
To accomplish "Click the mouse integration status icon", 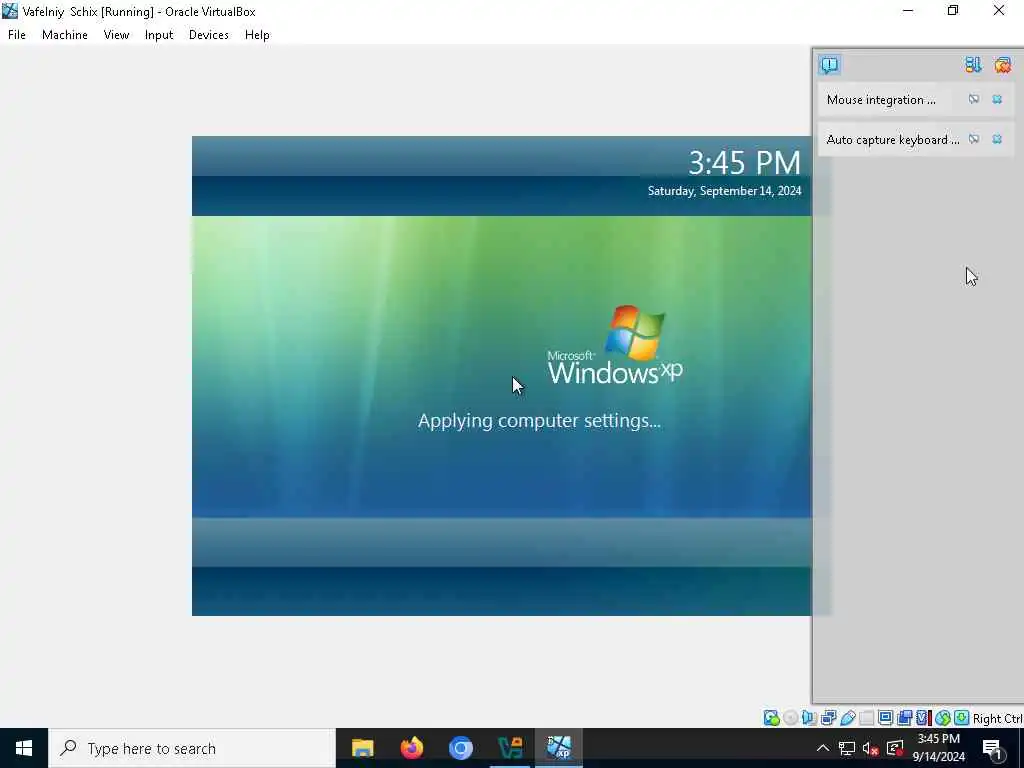I will pos(942,718).
